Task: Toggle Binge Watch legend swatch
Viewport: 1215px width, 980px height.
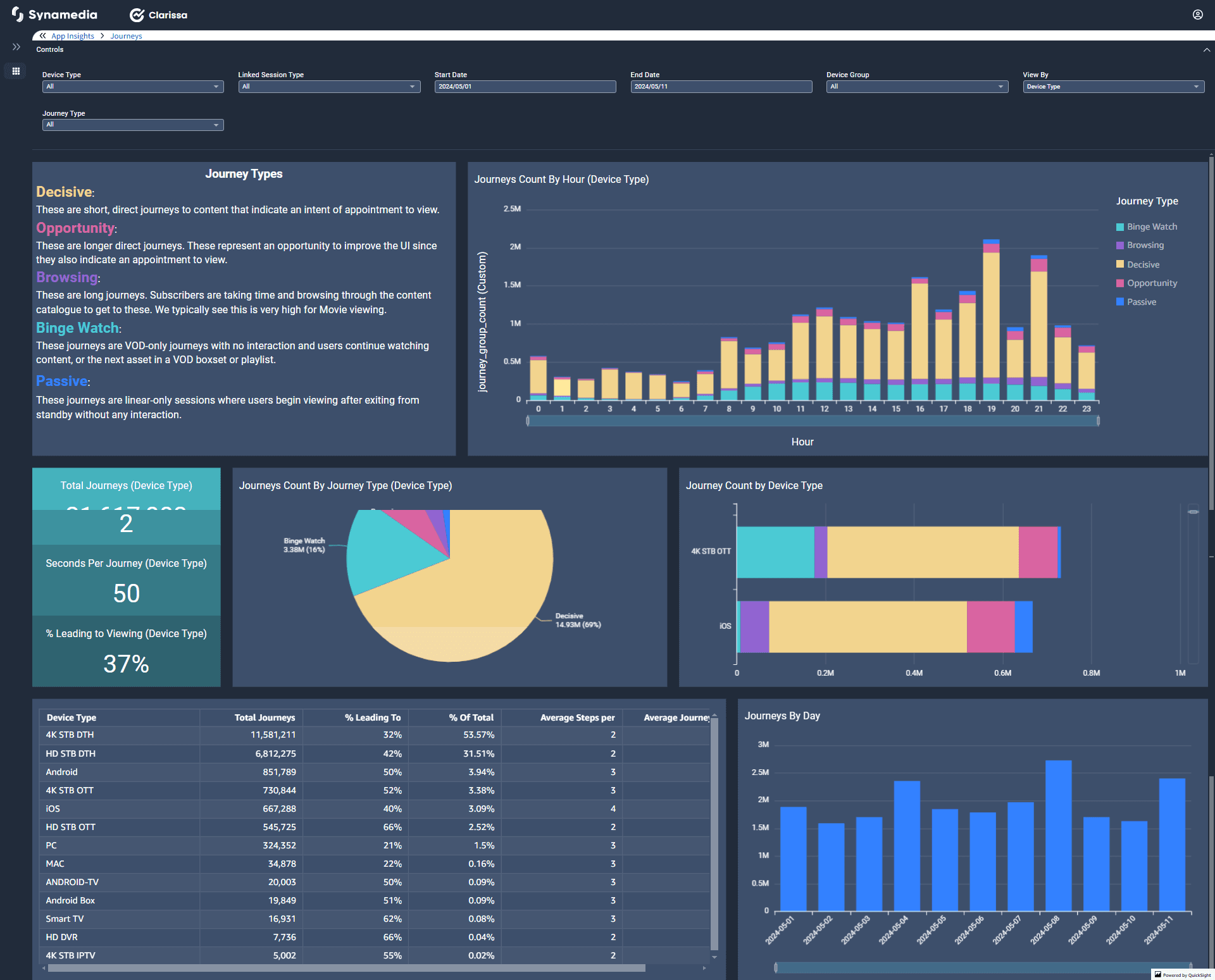Action: click(1119, 227)
